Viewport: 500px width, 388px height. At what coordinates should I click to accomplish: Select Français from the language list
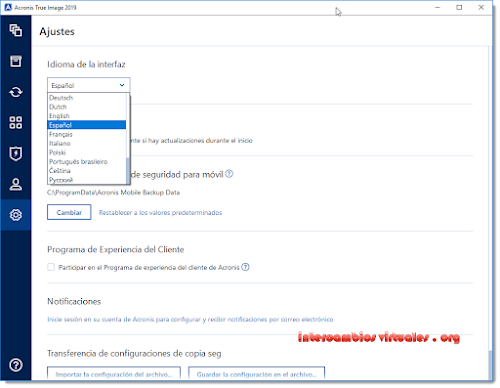pos(87,134)
